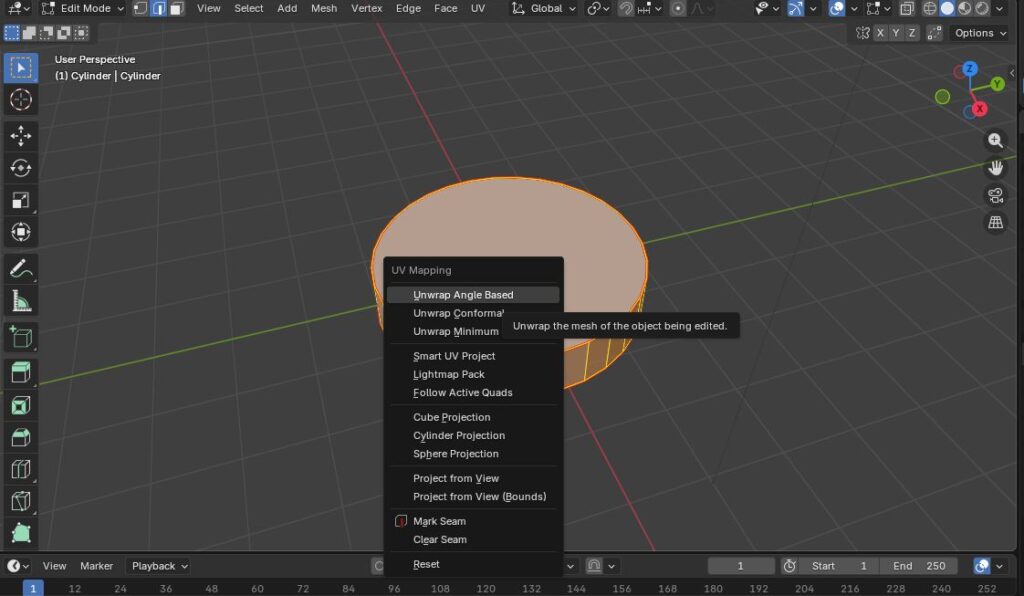Select the Loop Cut tool
1024x596 pixels.
21,469
